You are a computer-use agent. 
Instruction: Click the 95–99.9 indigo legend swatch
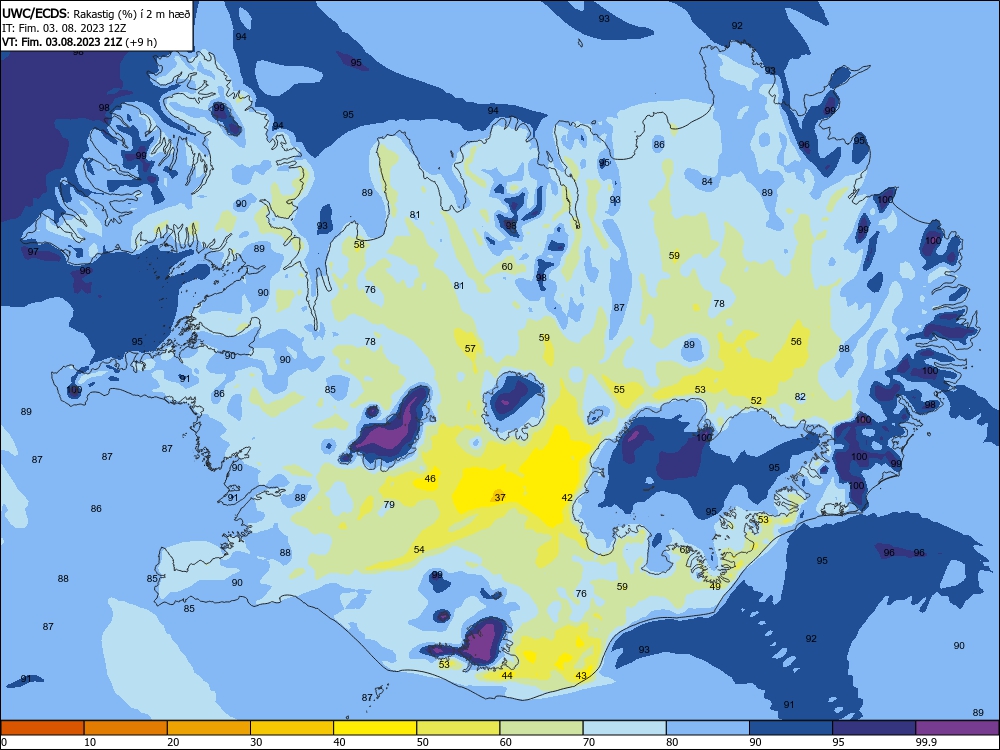coord(874,728)
